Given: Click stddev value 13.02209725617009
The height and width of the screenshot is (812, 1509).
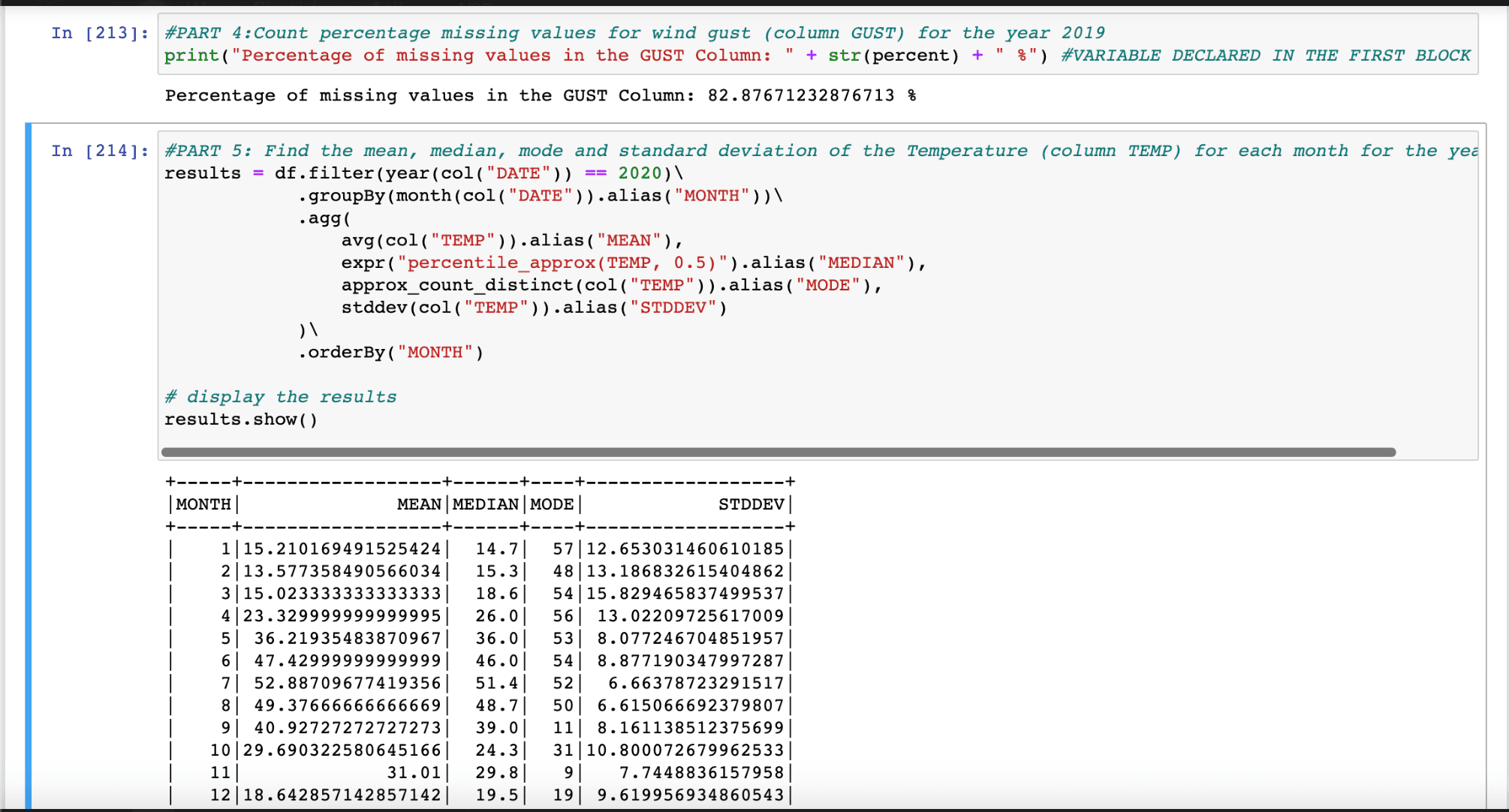Looking at the screenshot, I should 691,617.
